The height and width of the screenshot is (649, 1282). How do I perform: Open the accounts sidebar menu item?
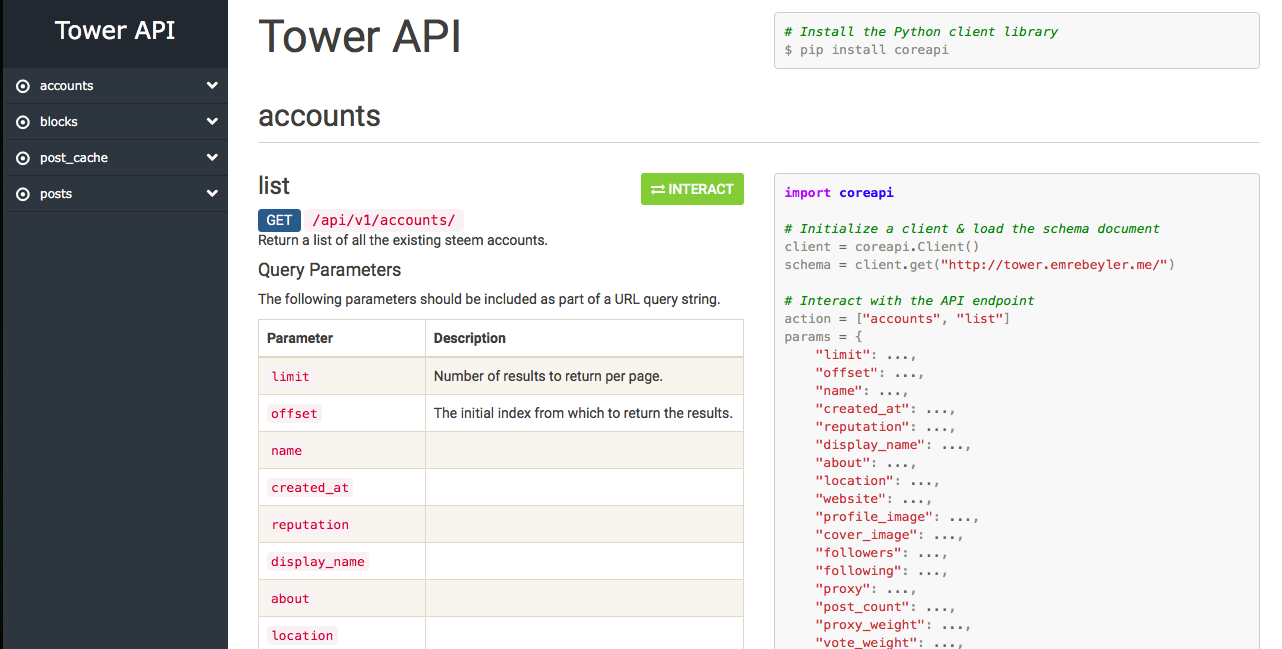[x=116, y=86]
